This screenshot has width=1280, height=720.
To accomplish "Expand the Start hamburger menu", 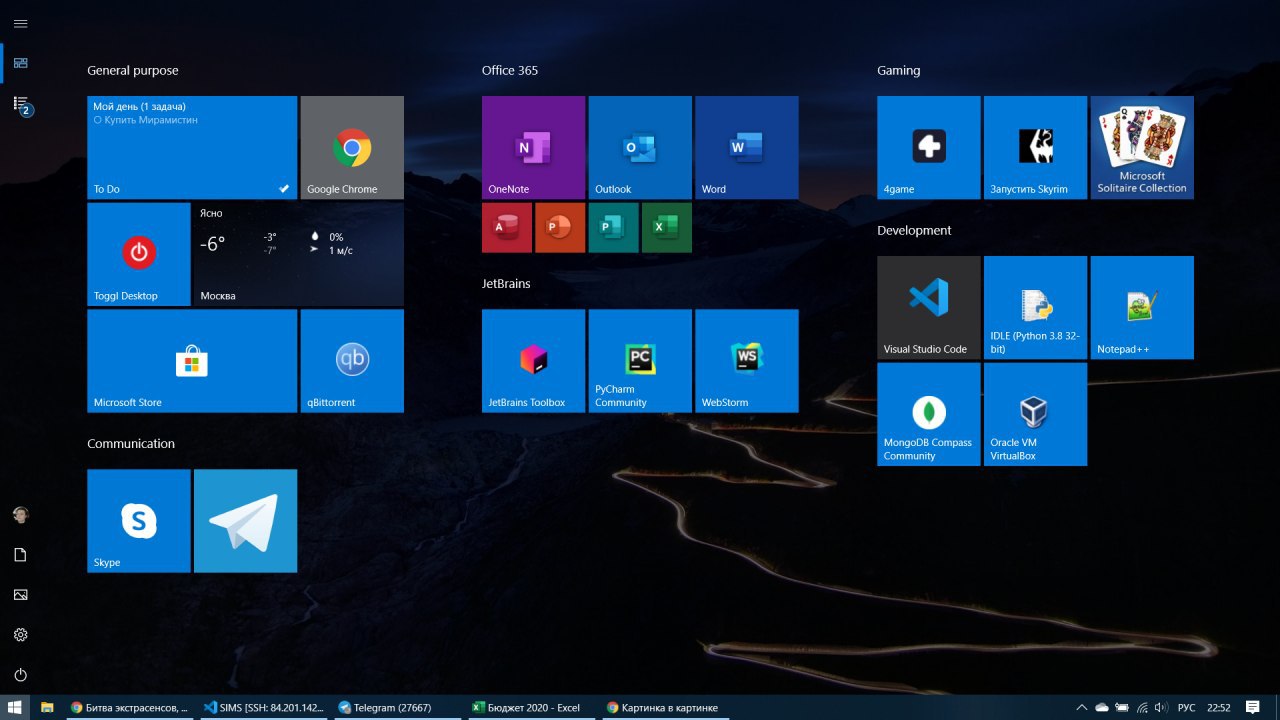I will point(20,23).
